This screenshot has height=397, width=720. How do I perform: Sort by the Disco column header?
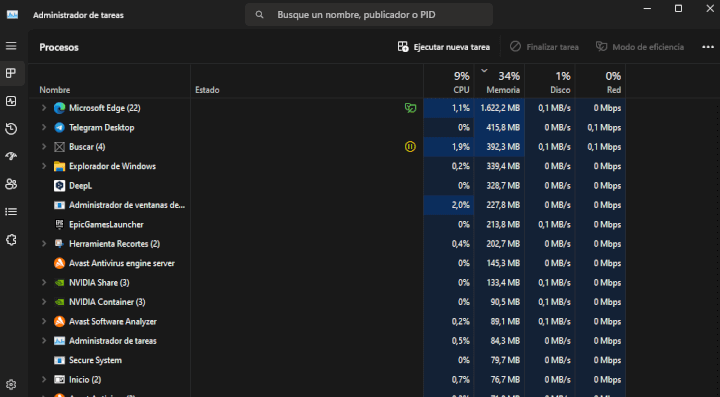tap(550, 82)
